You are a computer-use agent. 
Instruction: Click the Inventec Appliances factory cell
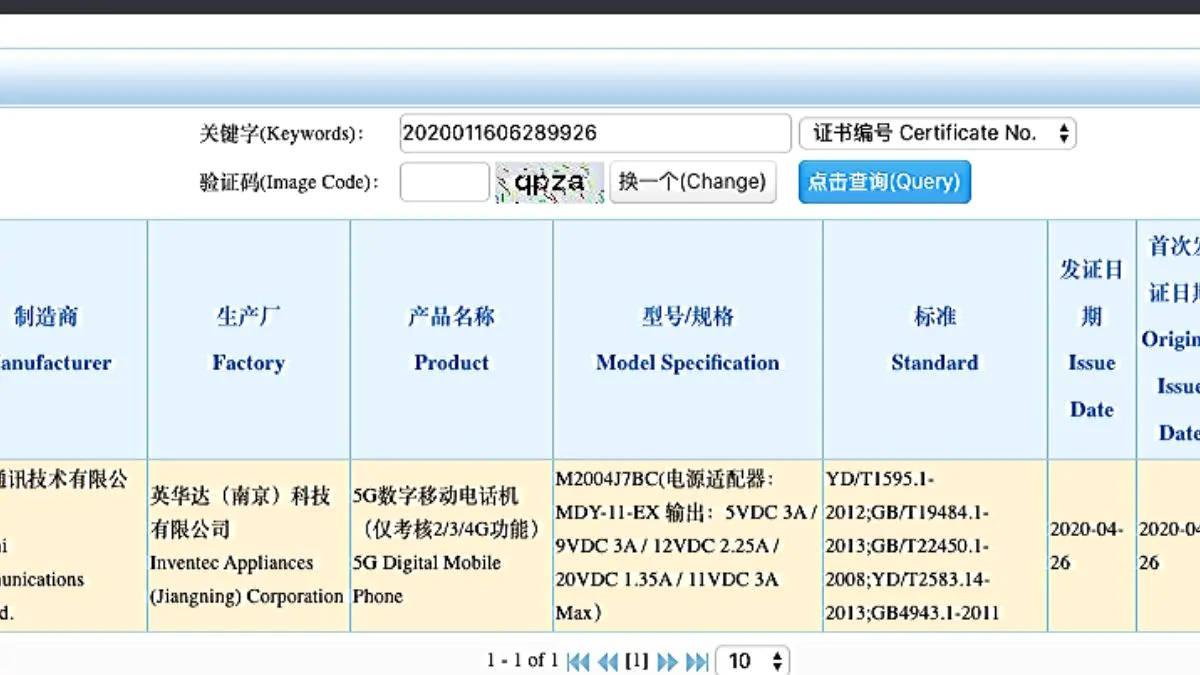pos(248,545)
